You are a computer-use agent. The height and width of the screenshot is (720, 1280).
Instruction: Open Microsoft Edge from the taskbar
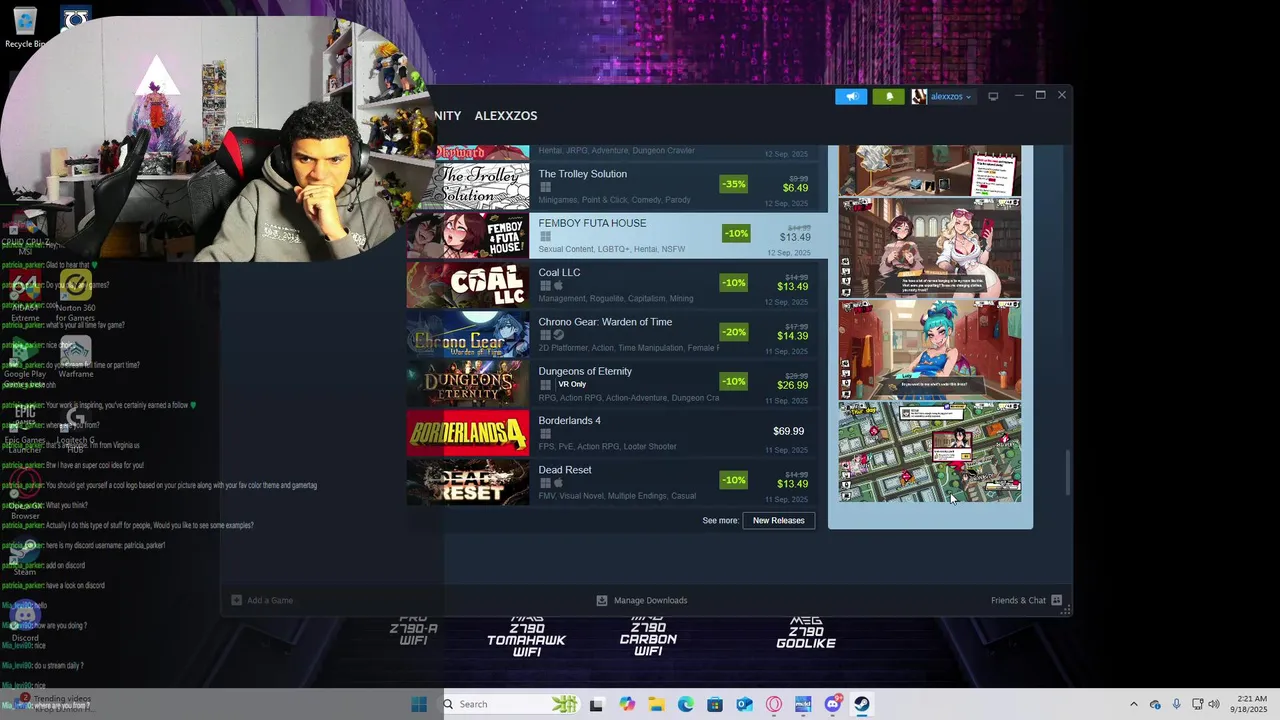(x=686, y=704)
